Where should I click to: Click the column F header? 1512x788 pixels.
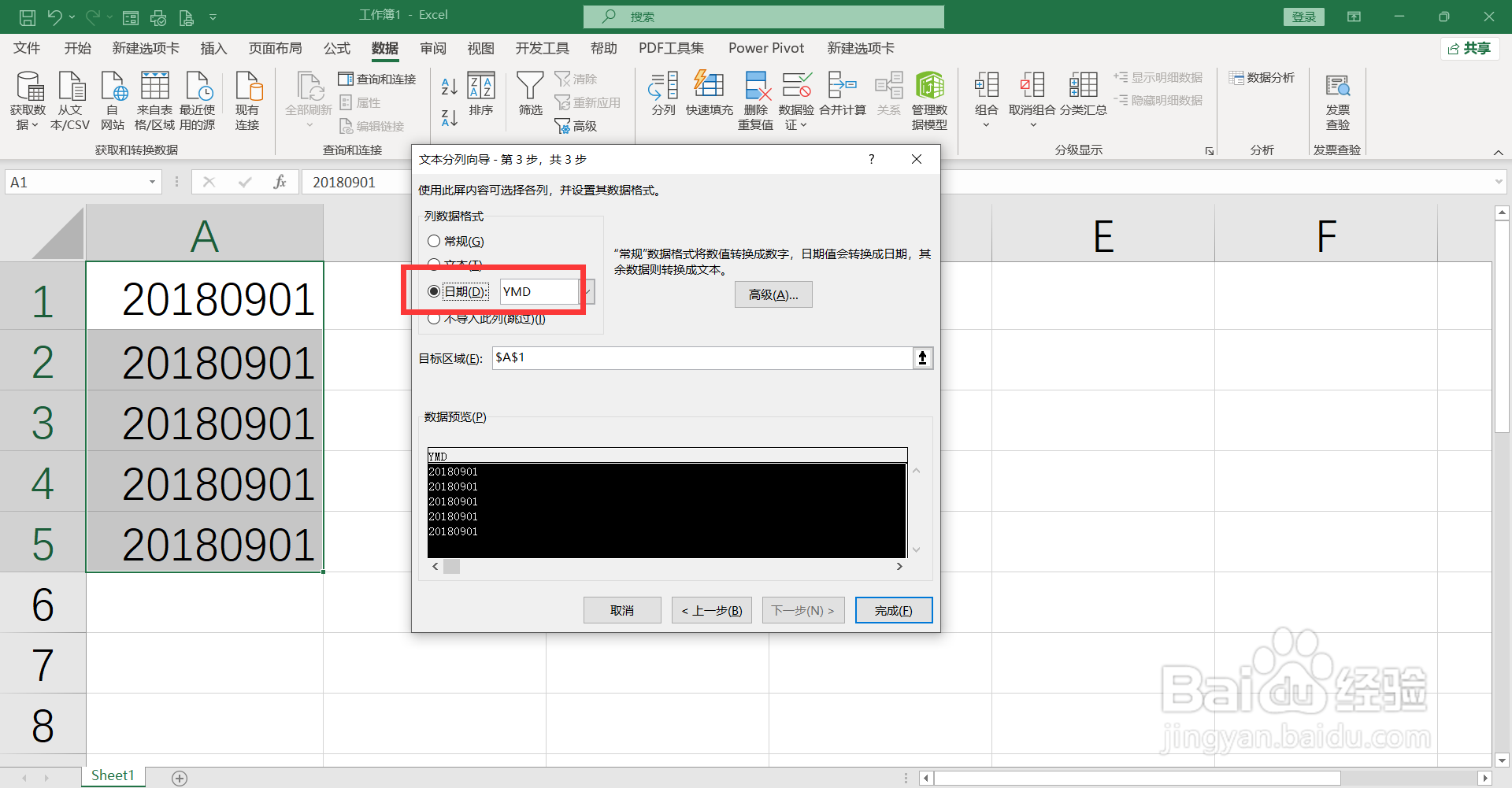pos(1326,235)
